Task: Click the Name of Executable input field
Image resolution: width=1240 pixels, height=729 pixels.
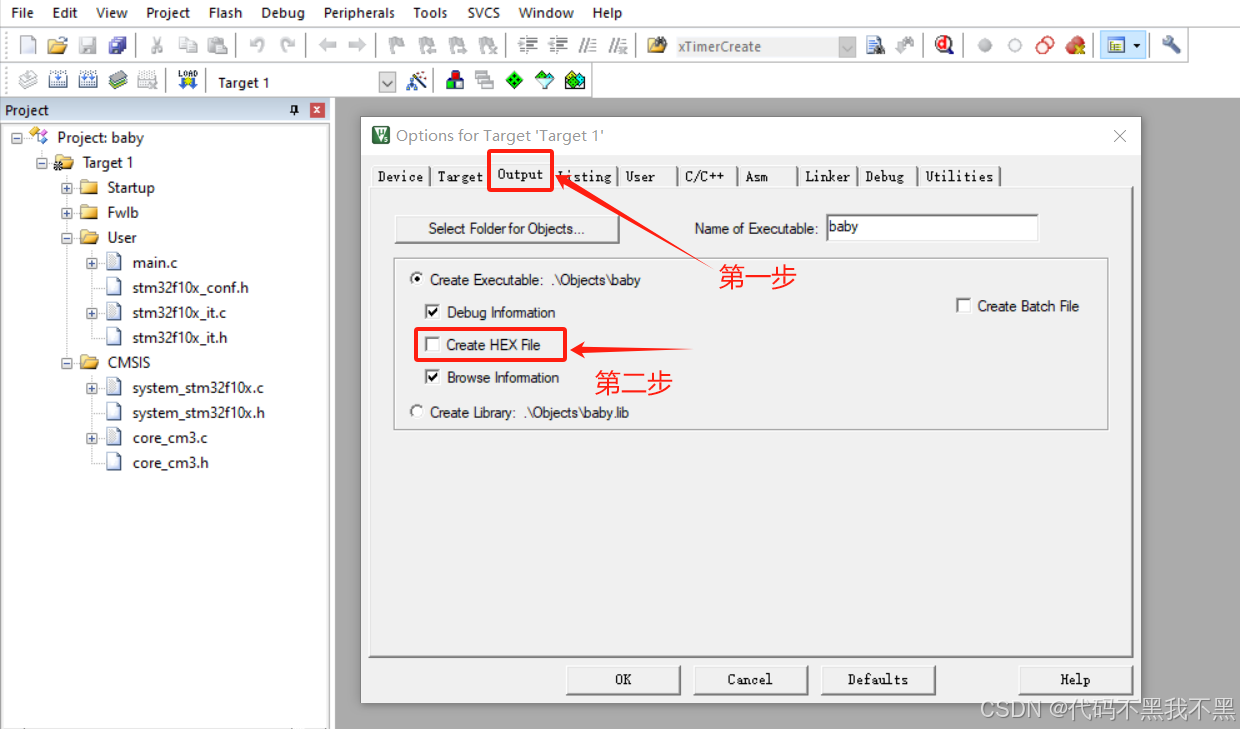Action: coord(932,227)
